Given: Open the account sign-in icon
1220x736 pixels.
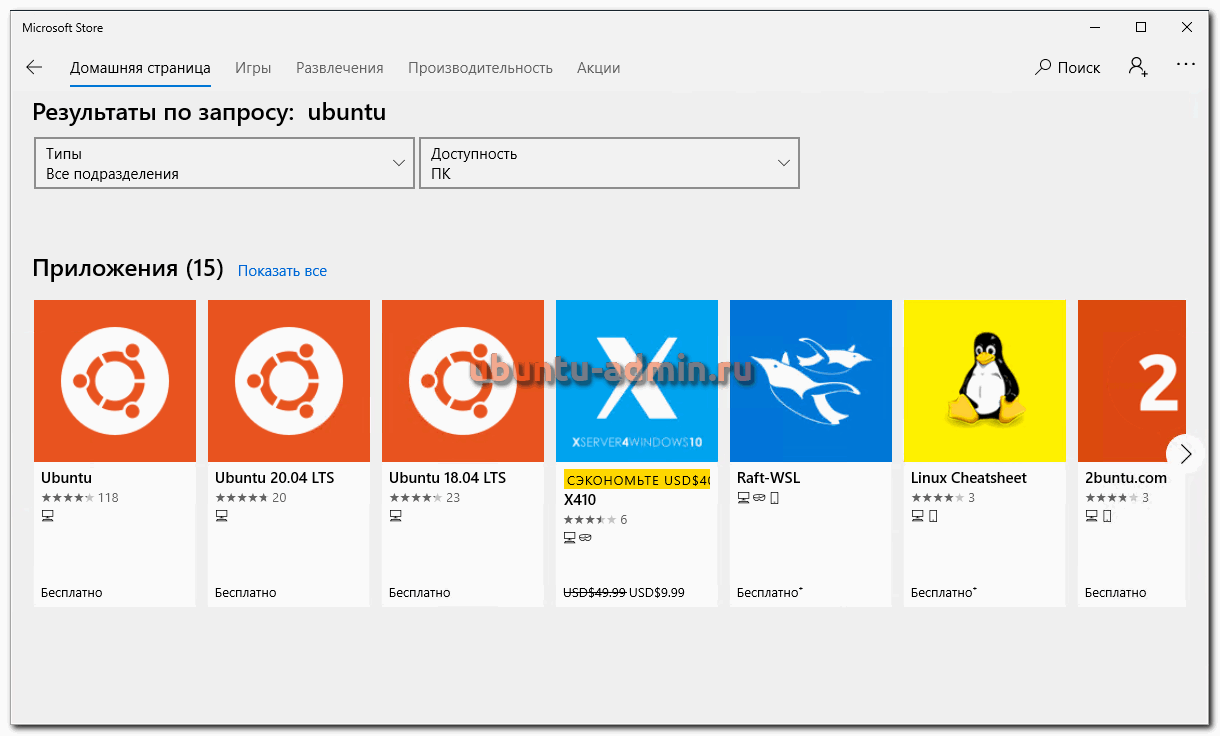Looking at the screenshot, I should (1138, 67).
